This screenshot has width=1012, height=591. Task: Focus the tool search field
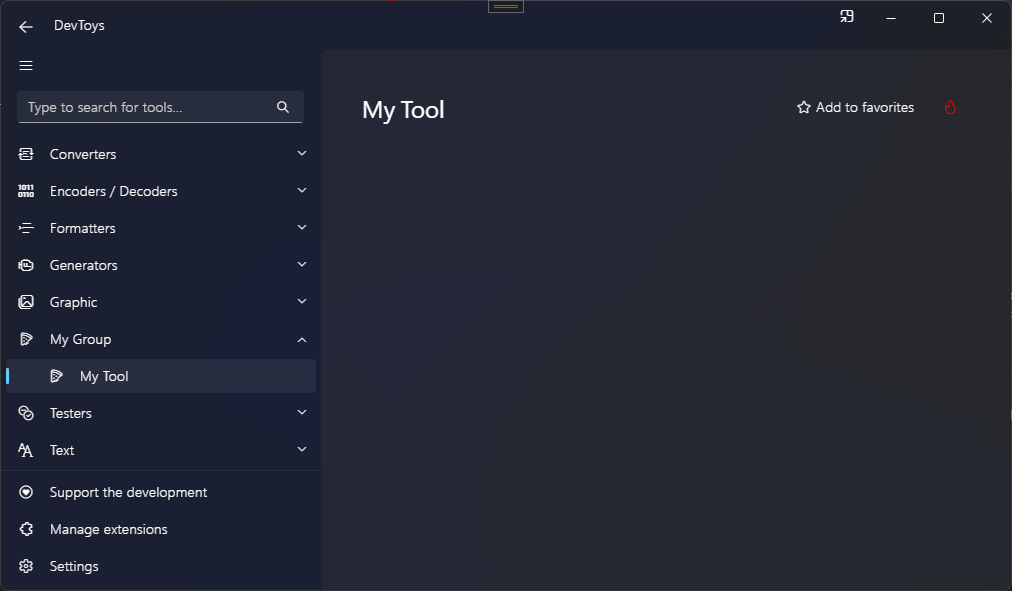pos(160,107)
